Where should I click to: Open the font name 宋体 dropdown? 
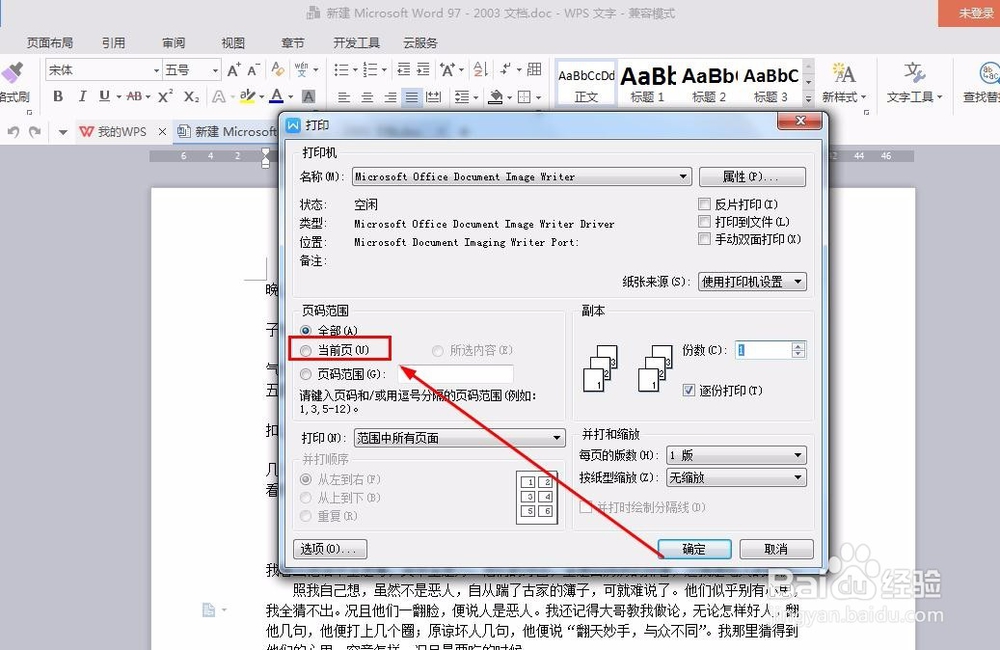pyautogui.click(x=156, y=70)
